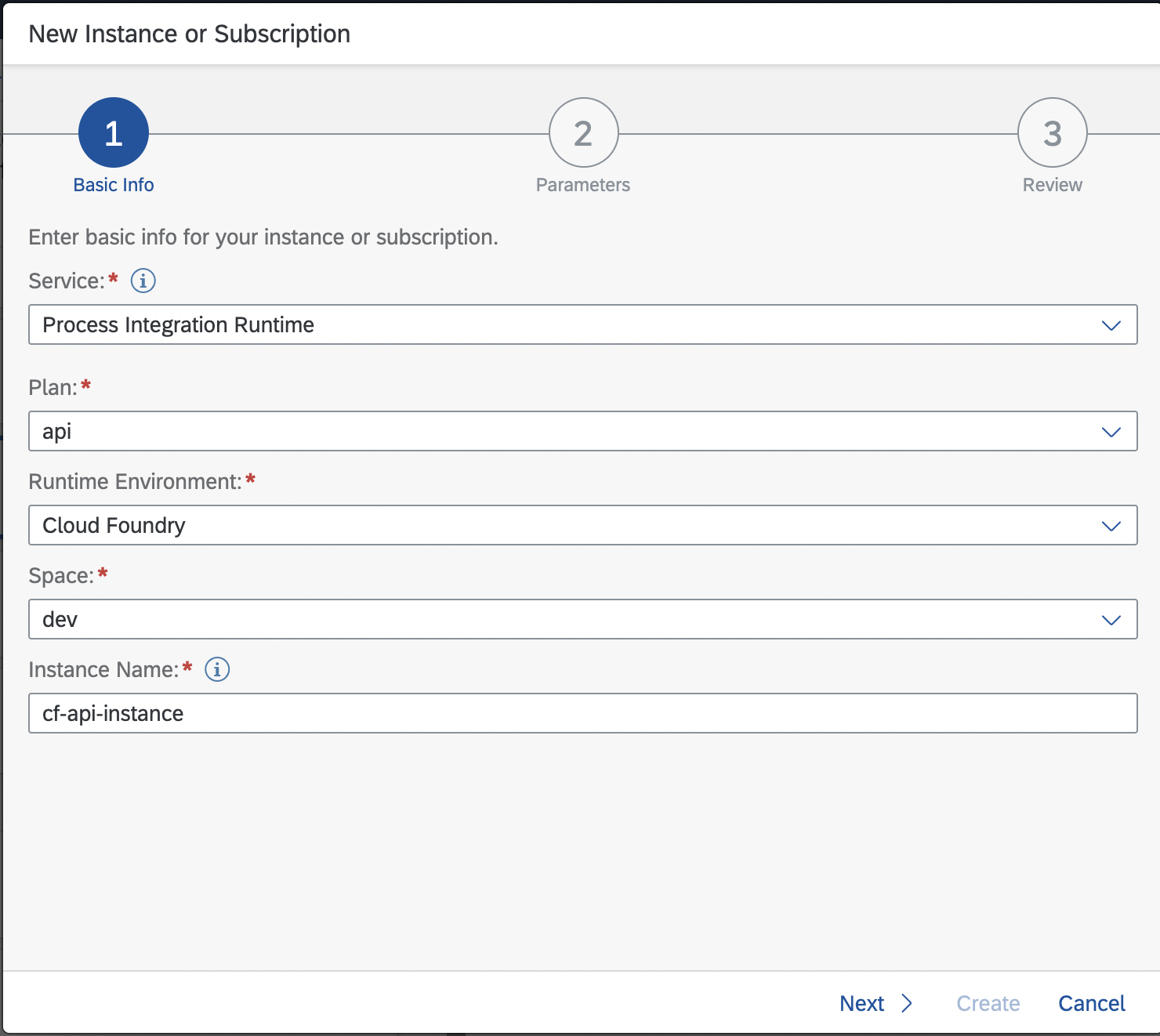The width and height of the screenshot is (1160, 1036).
Task: Open the Plan dropdown arrow
Action: (x=1111, y=432)
